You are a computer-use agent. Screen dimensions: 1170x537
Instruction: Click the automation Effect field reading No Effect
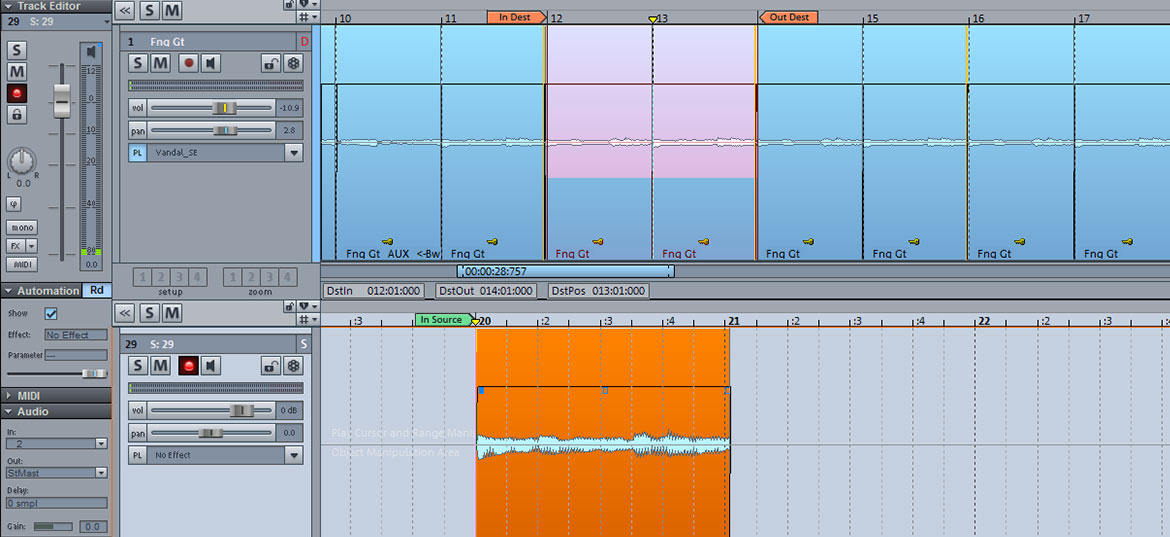pyautogui.click(x=76, y=335)
